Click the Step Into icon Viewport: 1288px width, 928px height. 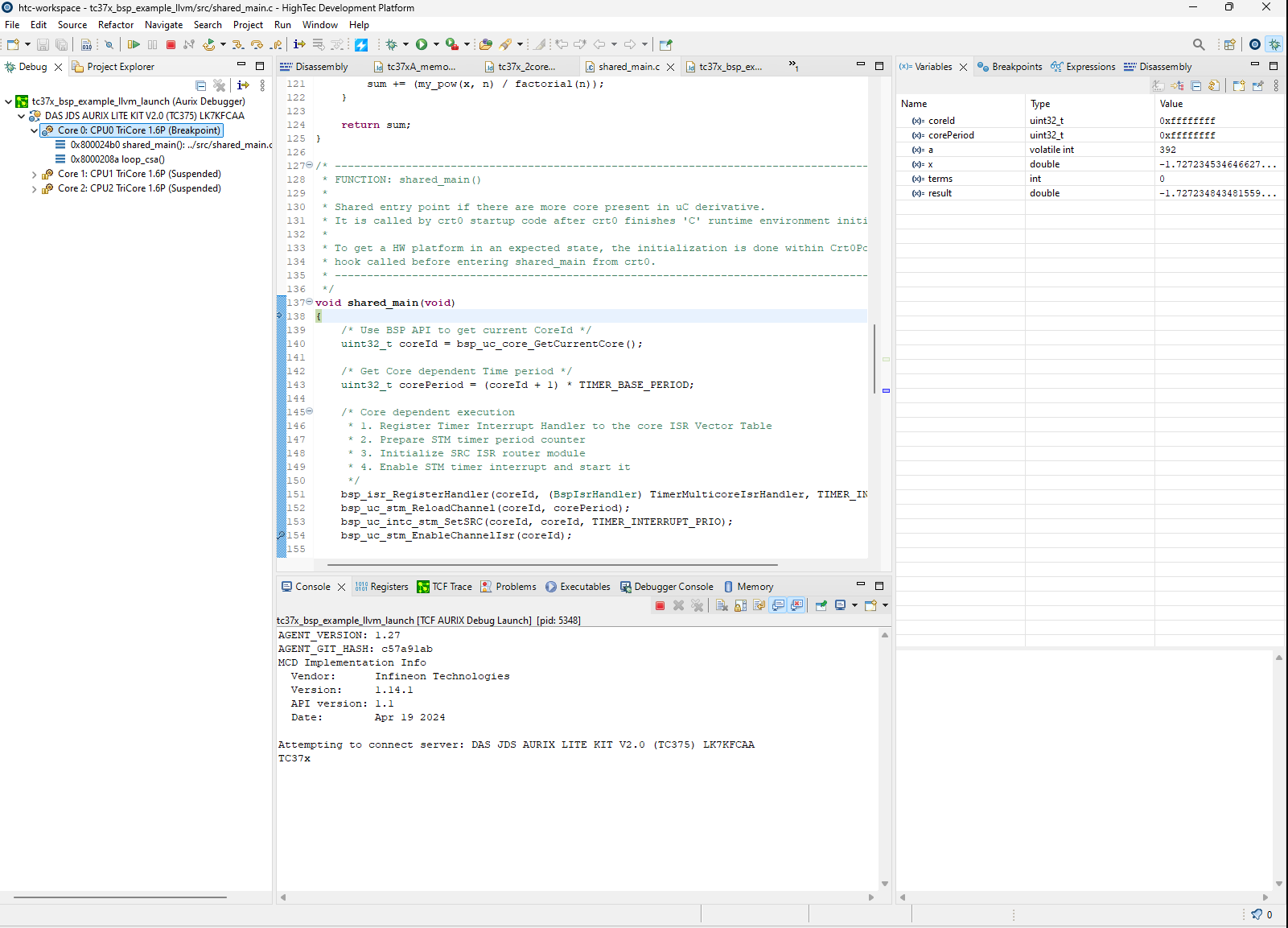click(x=238, y=45)
